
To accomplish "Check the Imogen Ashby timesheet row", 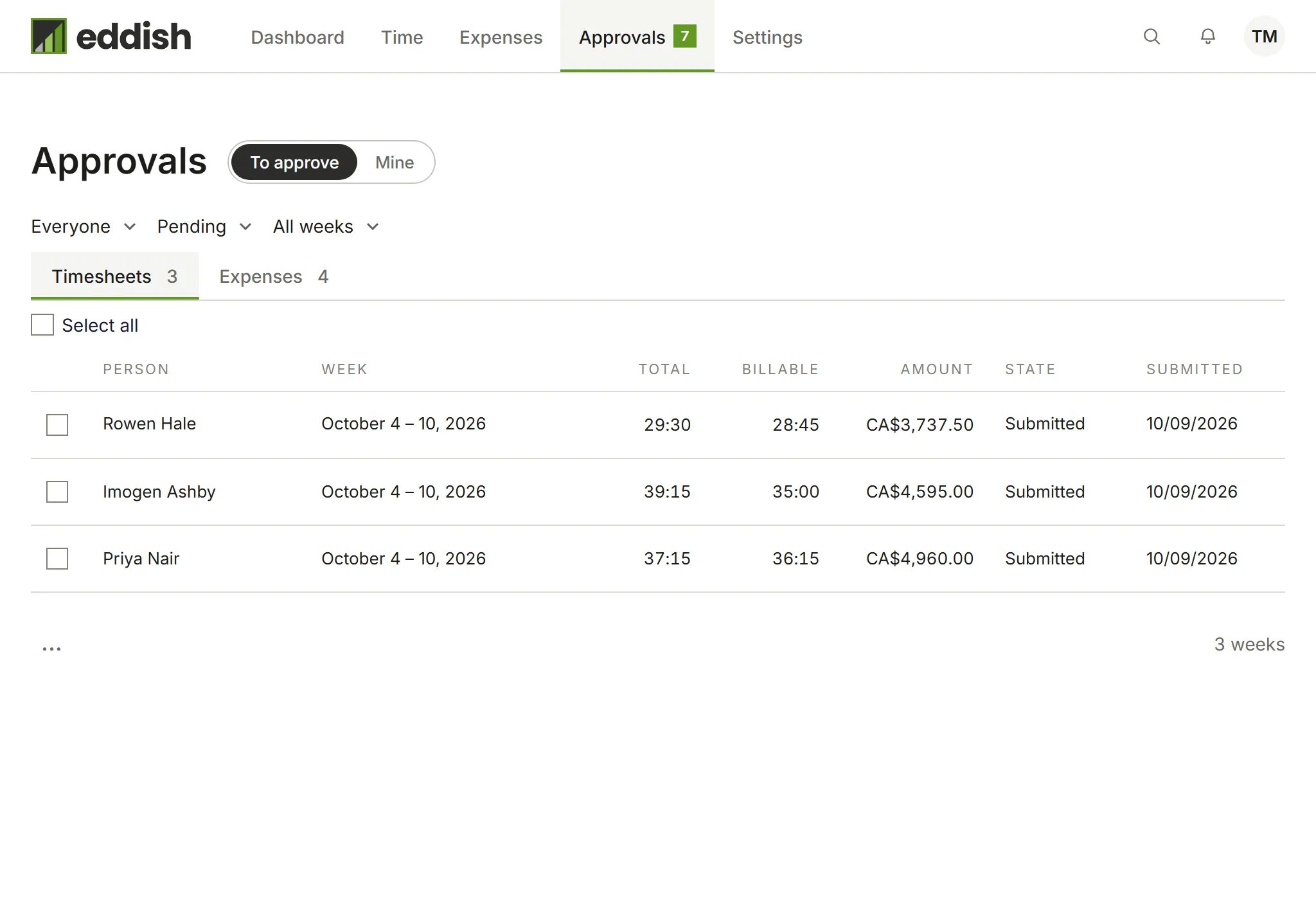I will click(x=57, y=492).
